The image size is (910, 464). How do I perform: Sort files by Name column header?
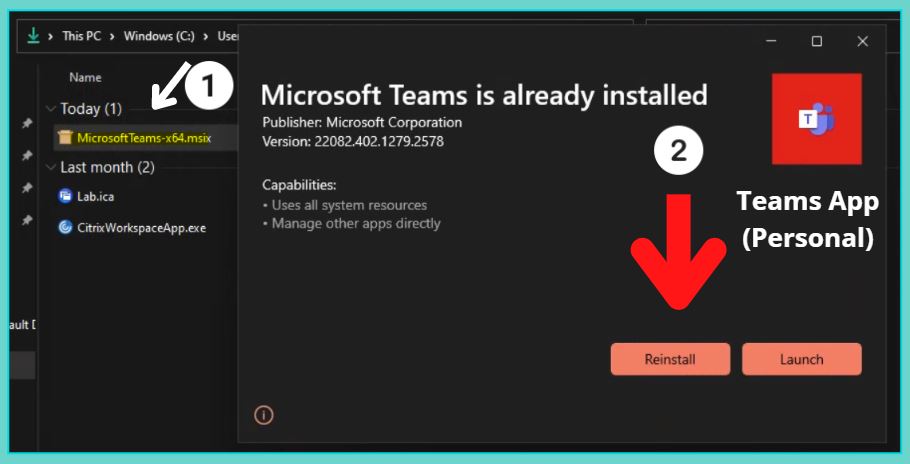click(85, 77)
